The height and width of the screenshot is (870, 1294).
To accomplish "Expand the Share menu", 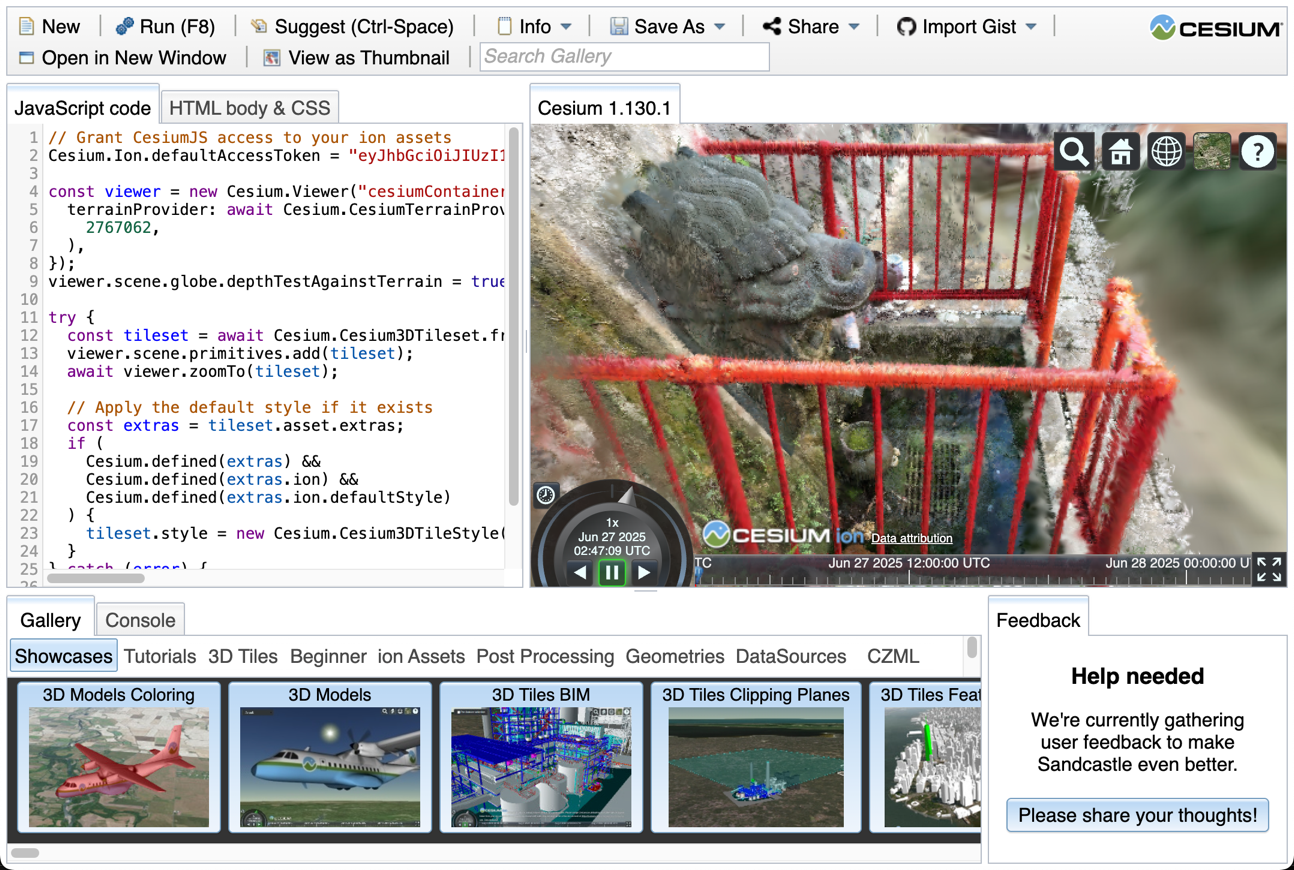I will [810, 26].
